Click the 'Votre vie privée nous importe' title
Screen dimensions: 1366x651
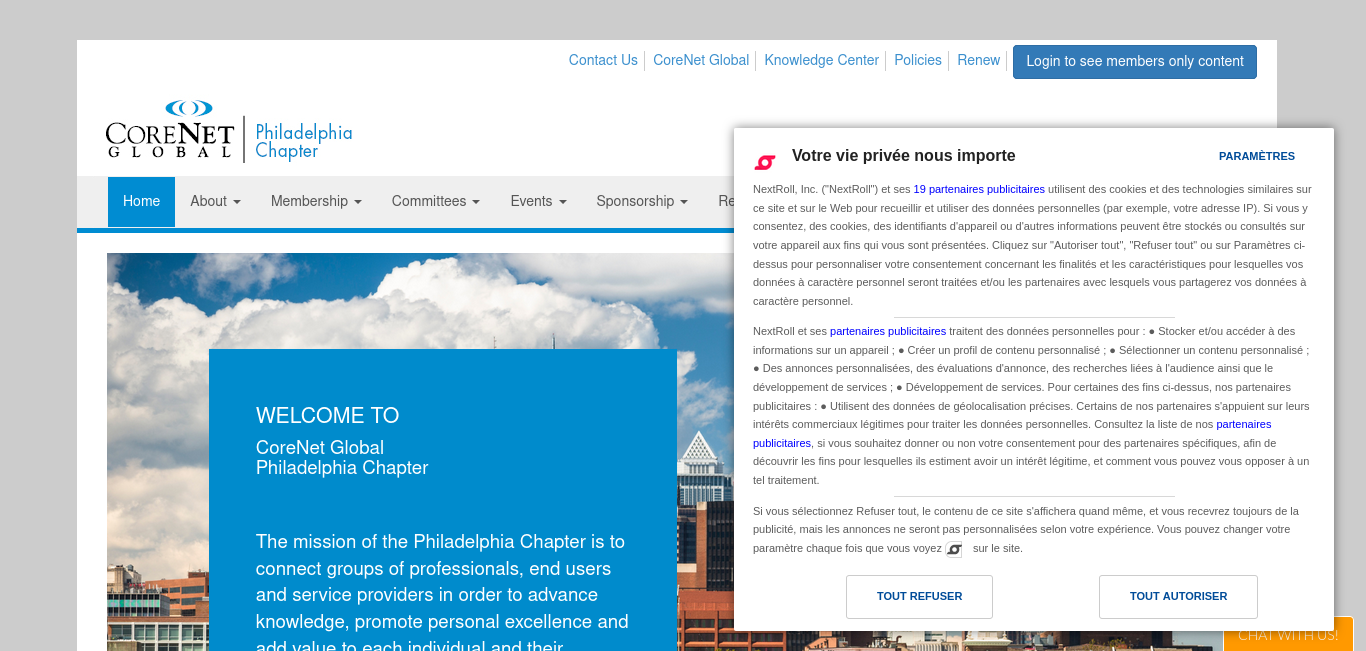(x=904, y=156)
